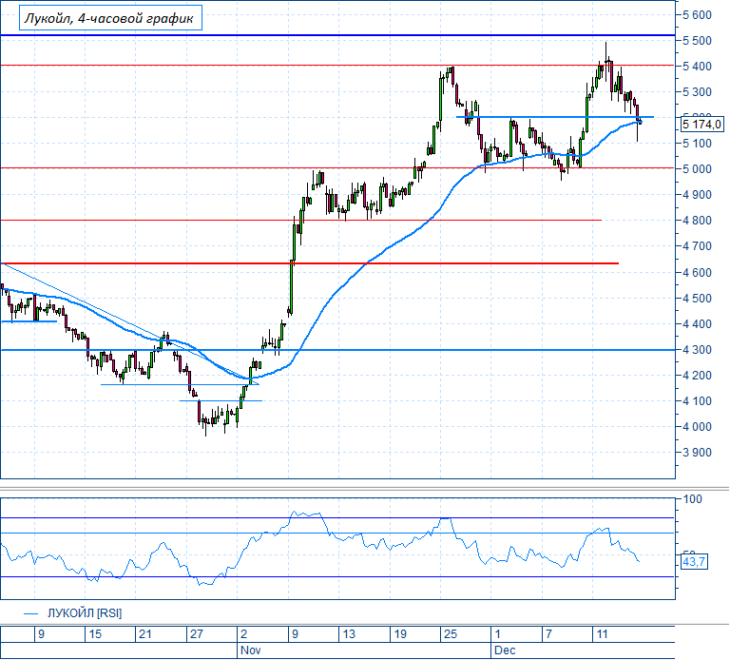This screenshot has width=730, height=660.
Task: Select the 4 300 price axis label
Action: [x=697, y=349]
